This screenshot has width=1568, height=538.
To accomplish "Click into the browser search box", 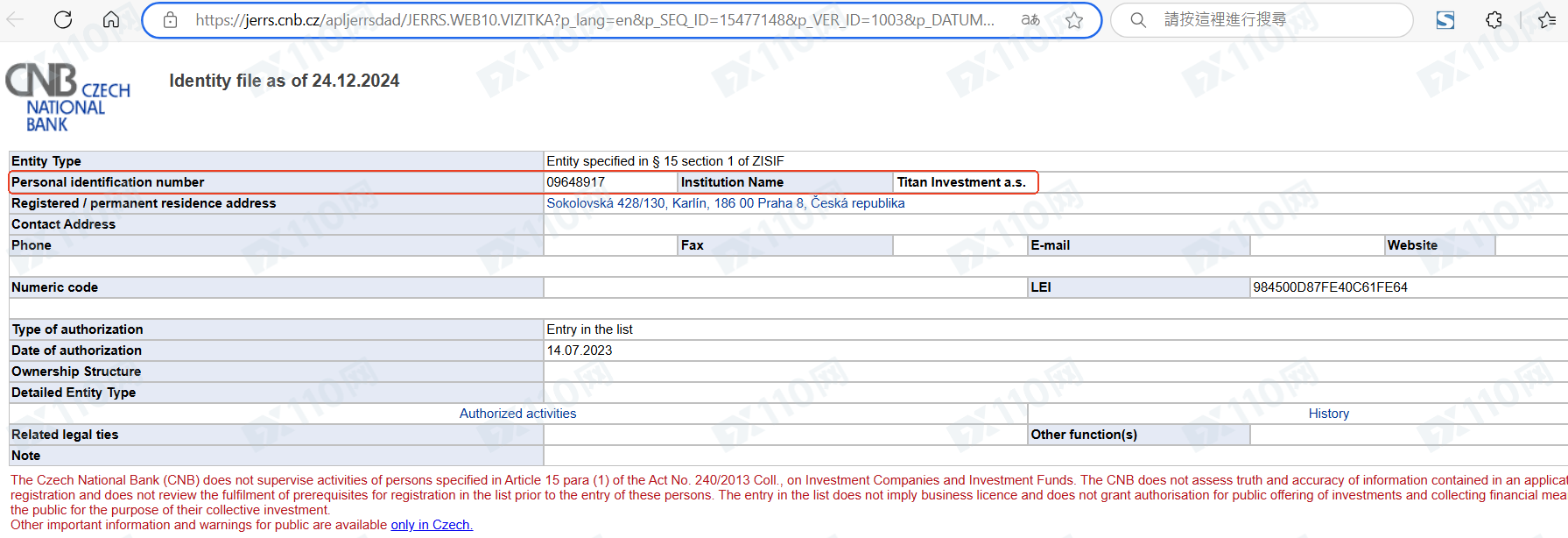I will (1262, 20).
